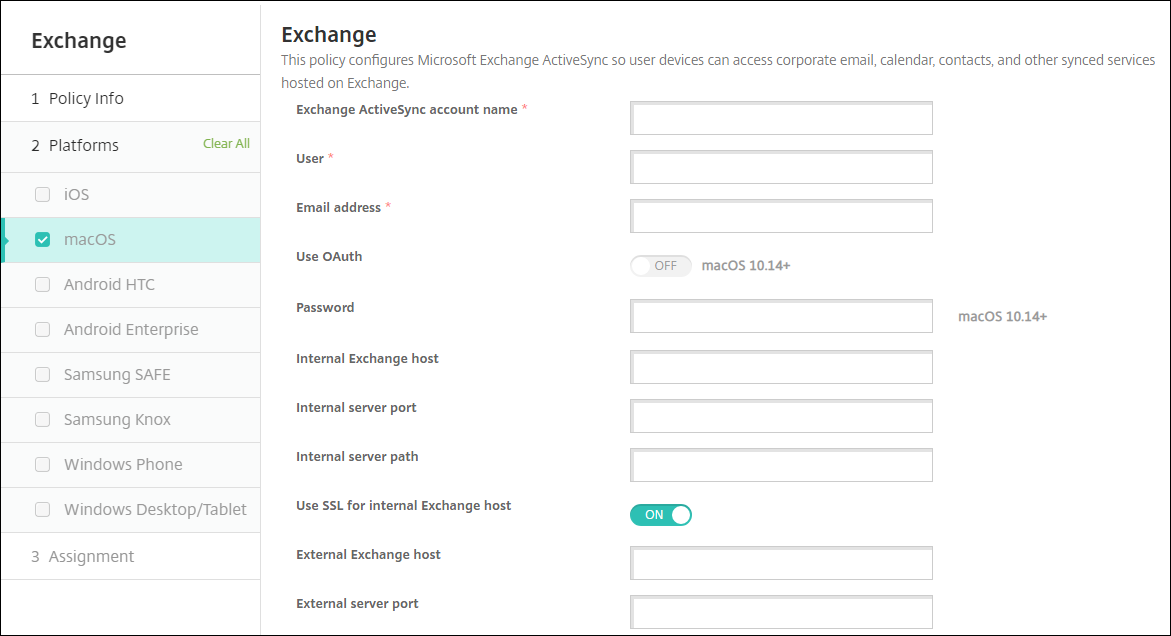
Task: Select the Samsung SAFE checkbox
Action: 42,375
